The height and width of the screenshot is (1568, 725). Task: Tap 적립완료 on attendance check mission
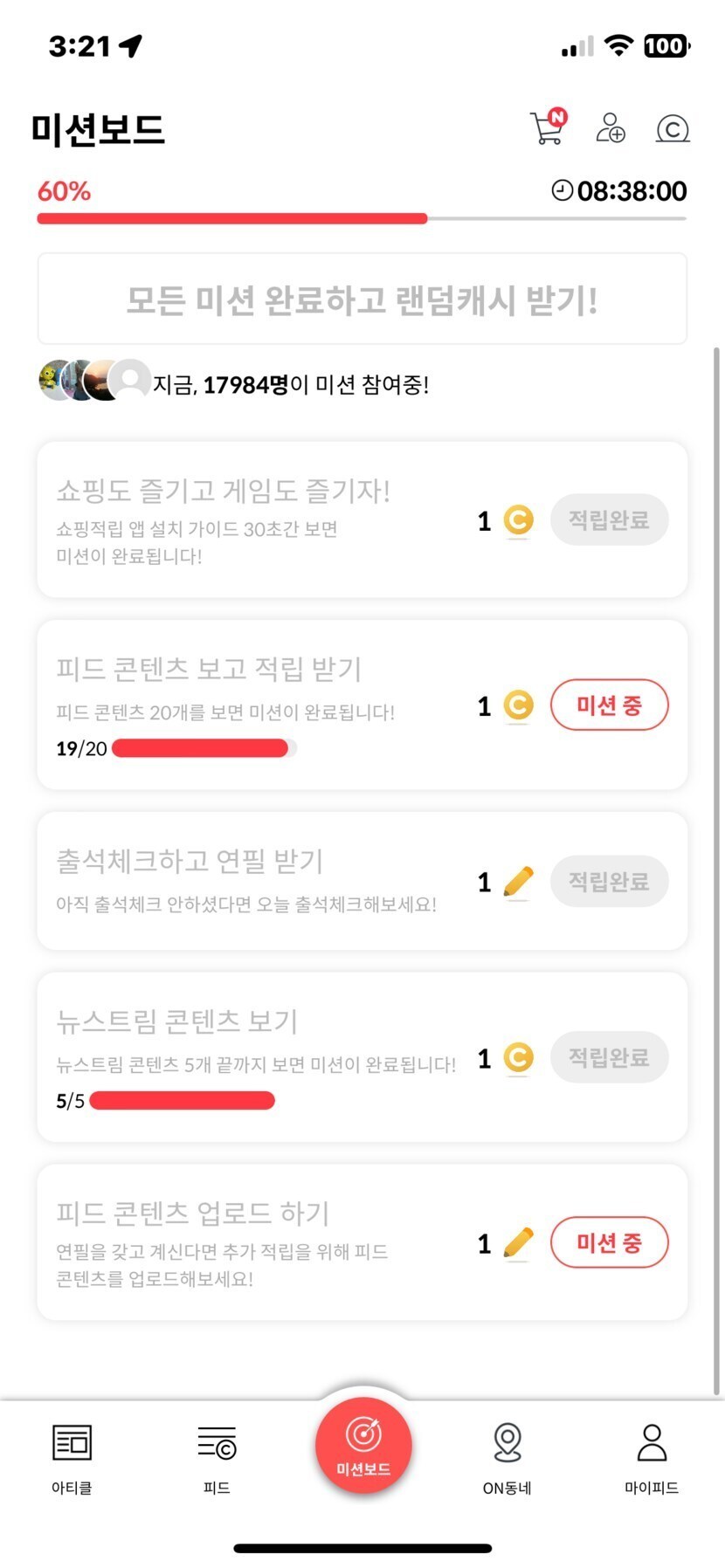click(609, 882)
